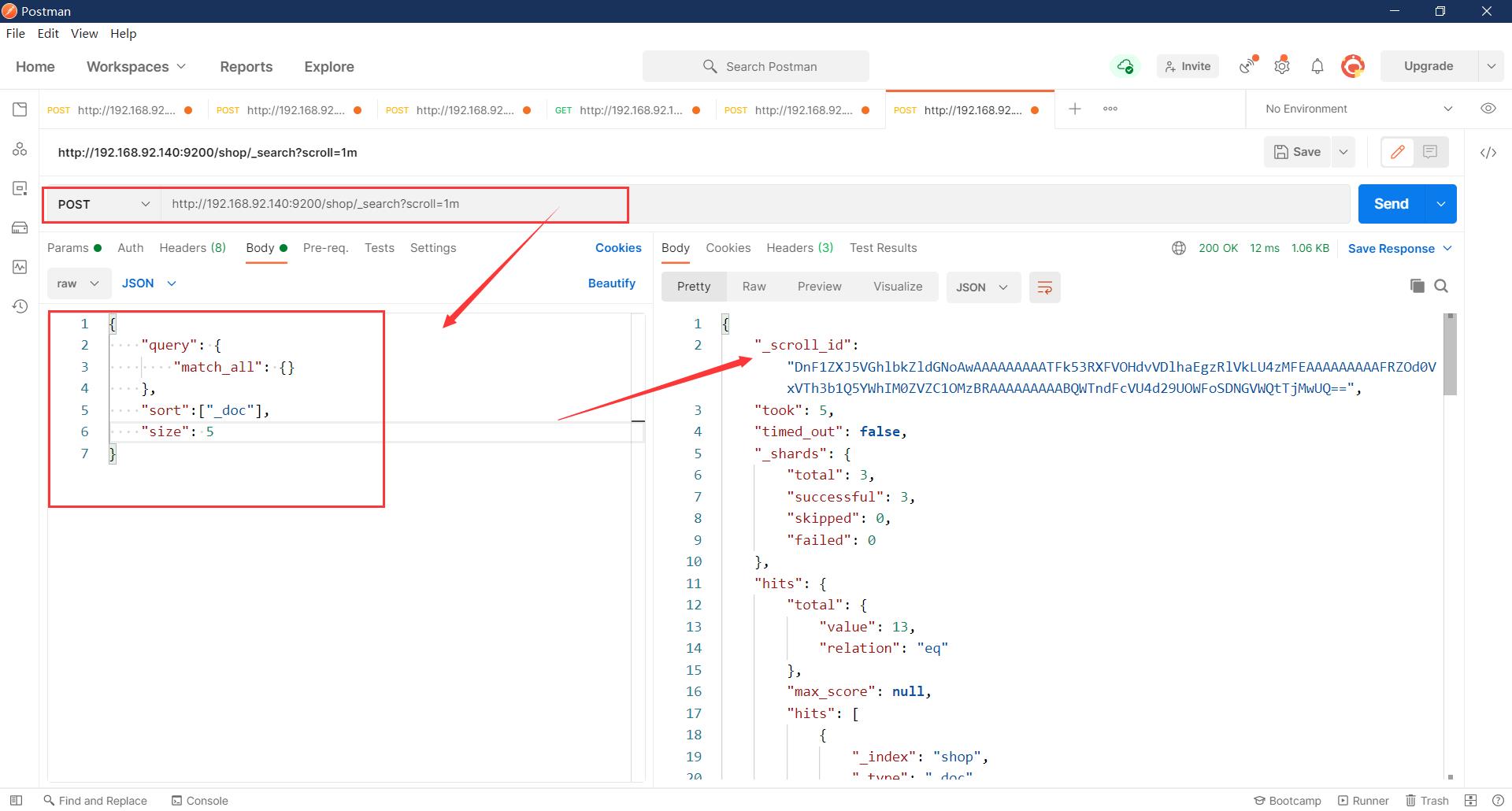Switch to the Tests tab
This screenshot has width=1512, height=811.
[379, 248]
